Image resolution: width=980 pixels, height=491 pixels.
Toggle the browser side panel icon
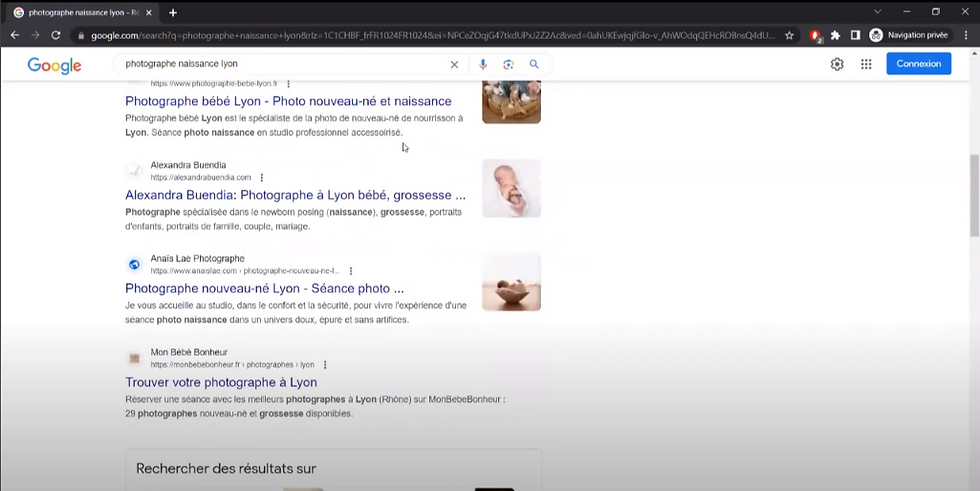point(856,36)
